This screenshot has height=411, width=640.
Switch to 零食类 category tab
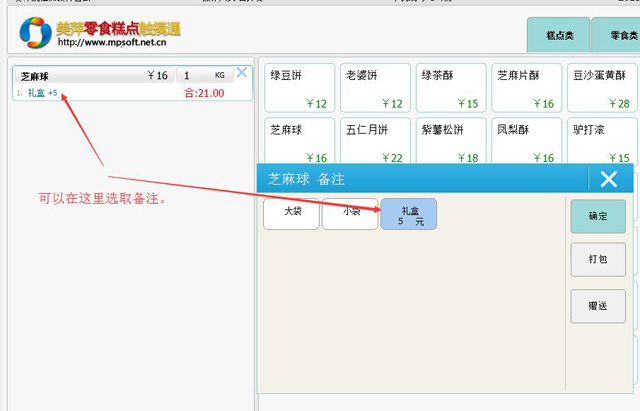(616, 35)
